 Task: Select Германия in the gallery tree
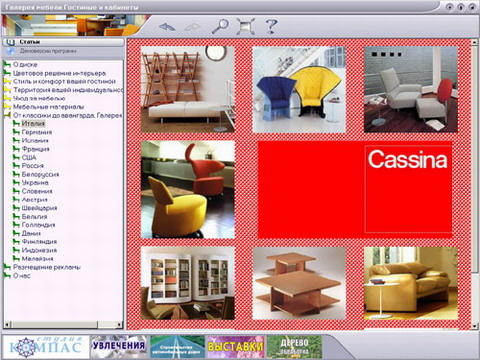click(x=37, y=132)
